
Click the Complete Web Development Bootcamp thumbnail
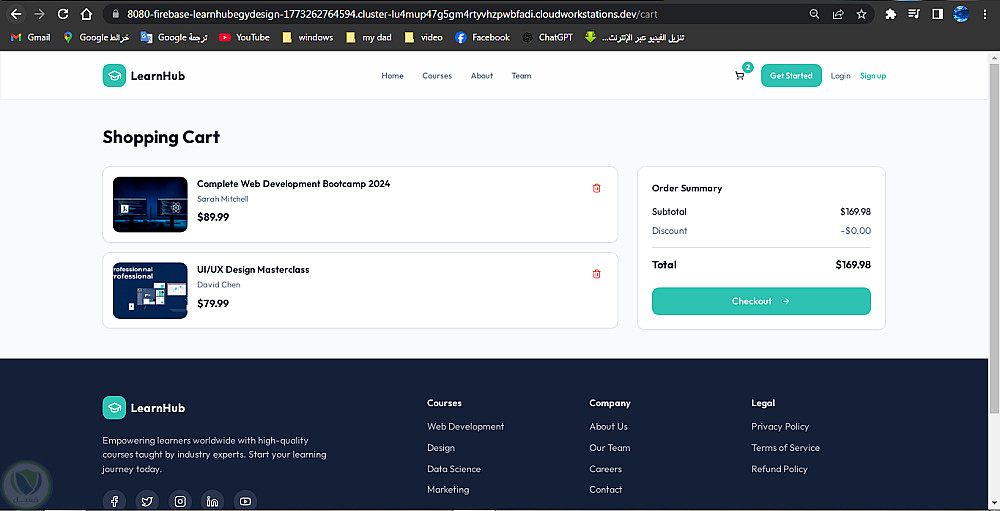pos(150,204)
